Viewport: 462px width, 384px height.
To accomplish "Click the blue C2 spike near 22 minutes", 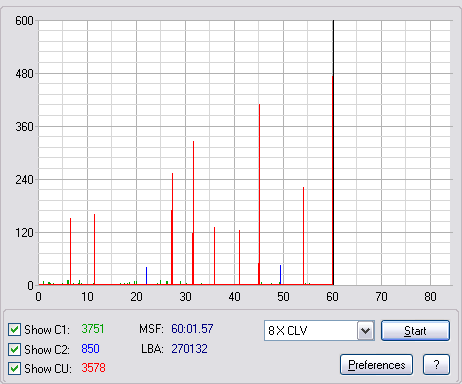I will 146,276.
